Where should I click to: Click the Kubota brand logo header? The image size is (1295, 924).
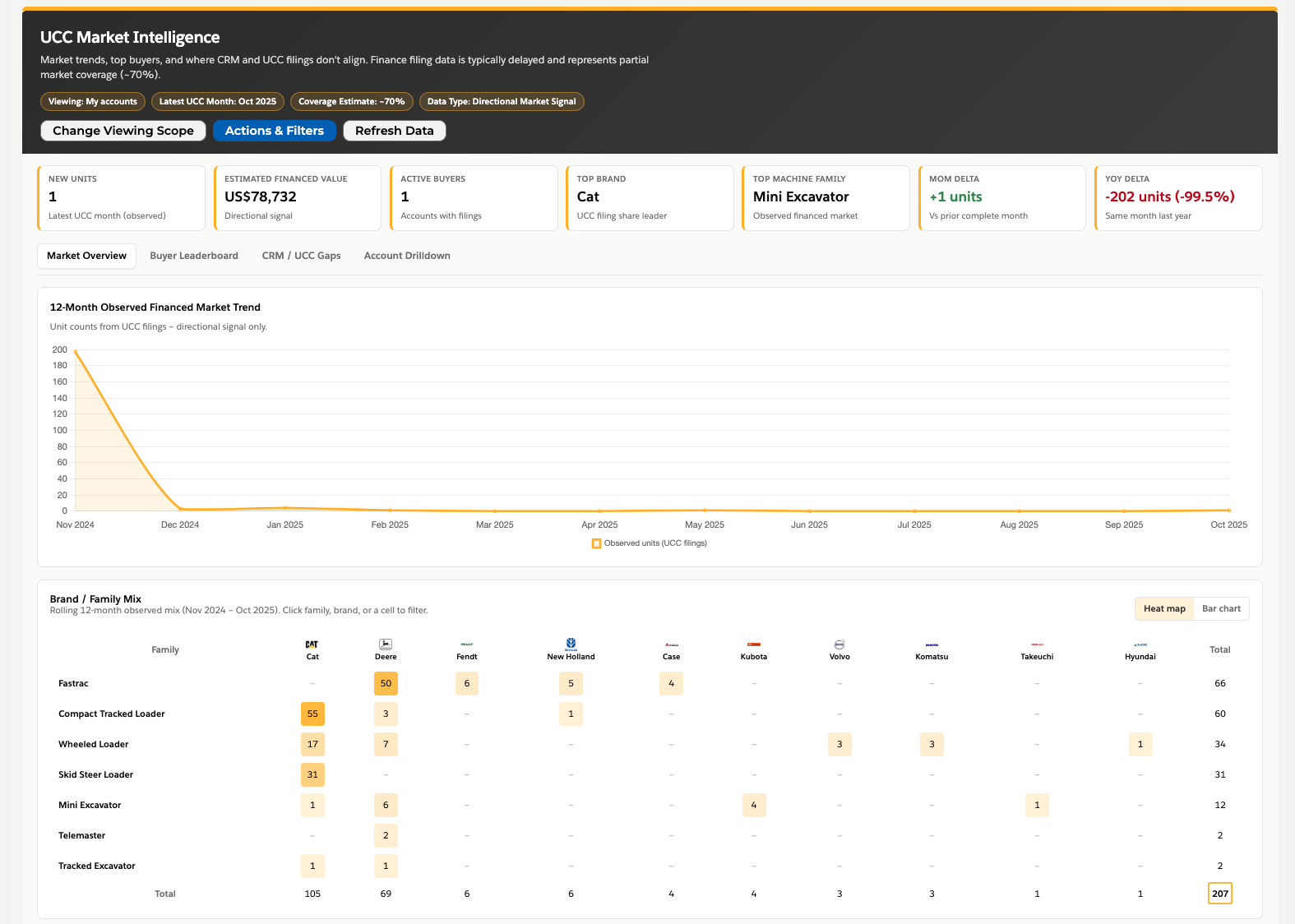(x=754, y=649)
